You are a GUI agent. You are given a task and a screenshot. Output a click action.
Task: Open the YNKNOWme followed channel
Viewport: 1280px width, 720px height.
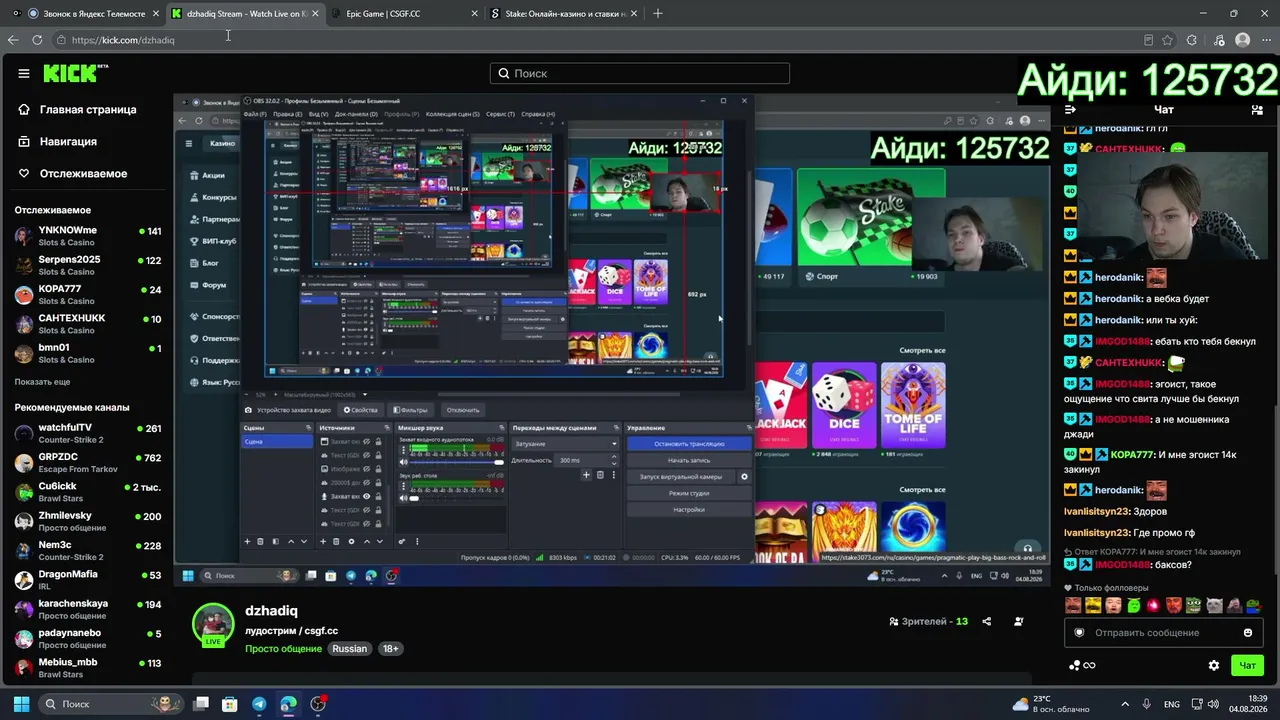[x=88, y=236]
